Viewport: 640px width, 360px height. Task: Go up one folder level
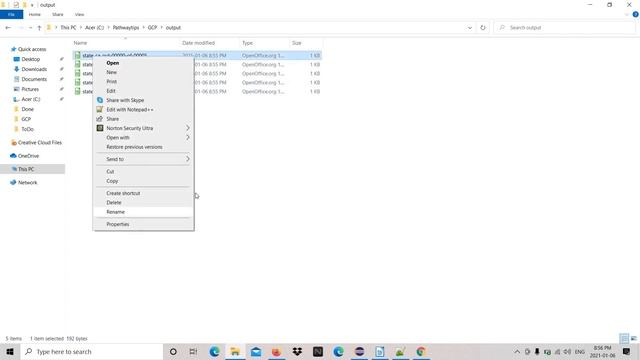(39, 28)
